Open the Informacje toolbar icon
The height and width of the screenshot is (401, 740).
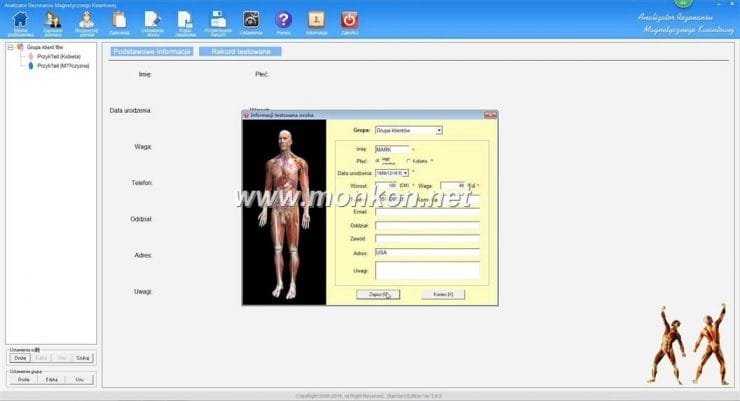pos(316,20)
